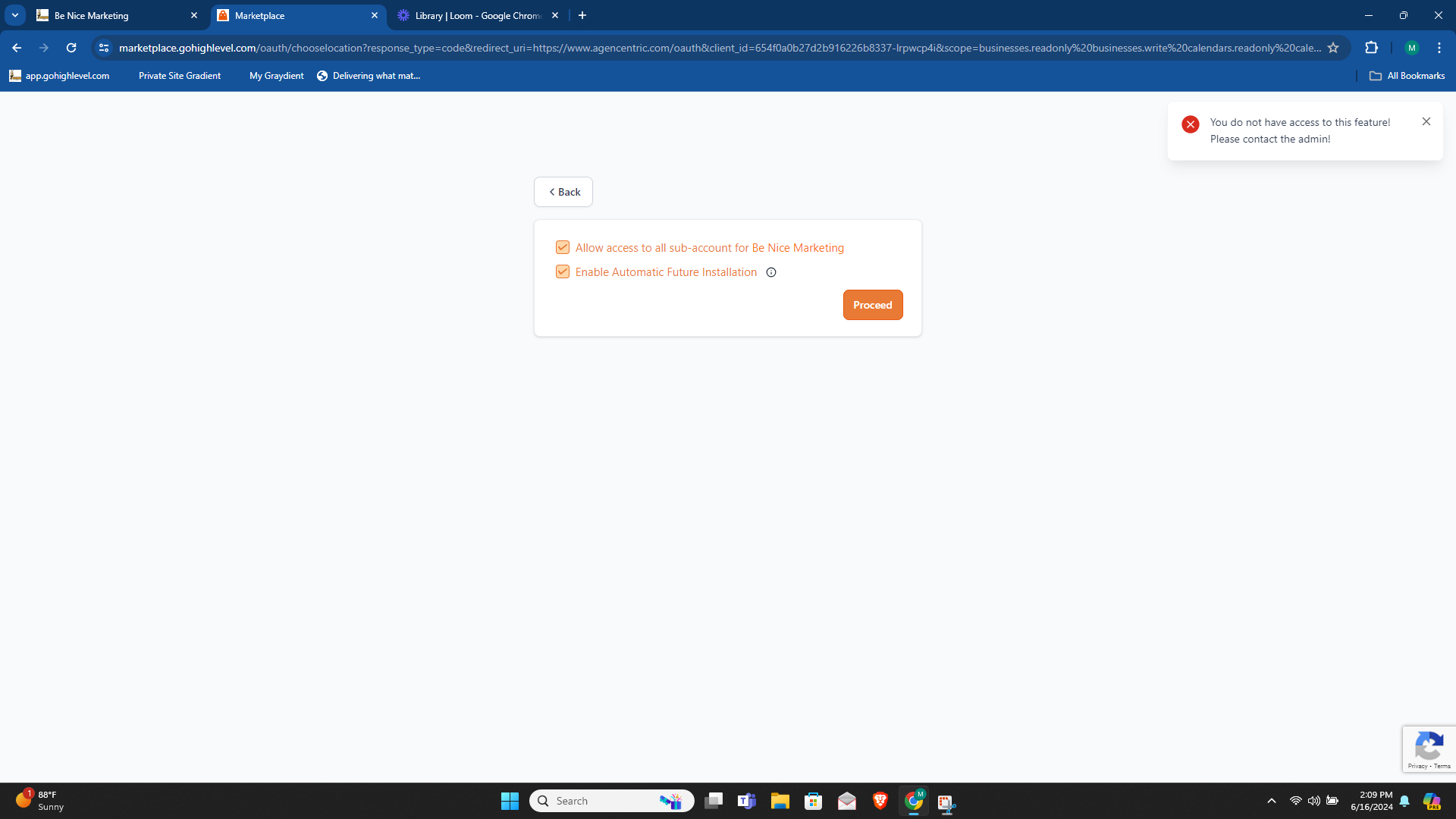Screen dimensions: 1456x819
Task: Dismiss the access error notification
Action: [1426, 121]
